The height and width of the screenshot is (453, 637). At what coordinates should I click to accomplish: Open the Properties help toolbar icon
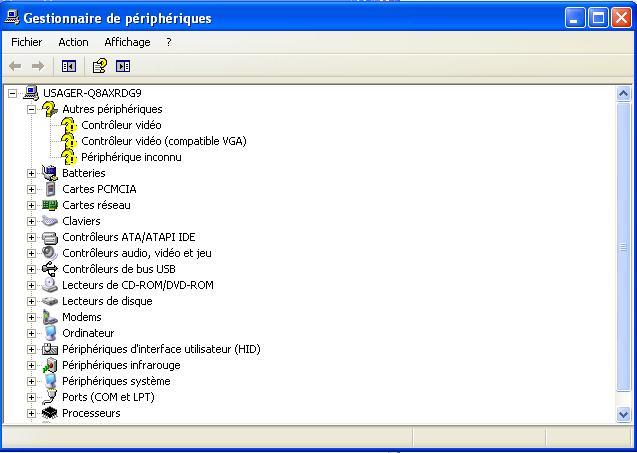(x=100, y=66)
